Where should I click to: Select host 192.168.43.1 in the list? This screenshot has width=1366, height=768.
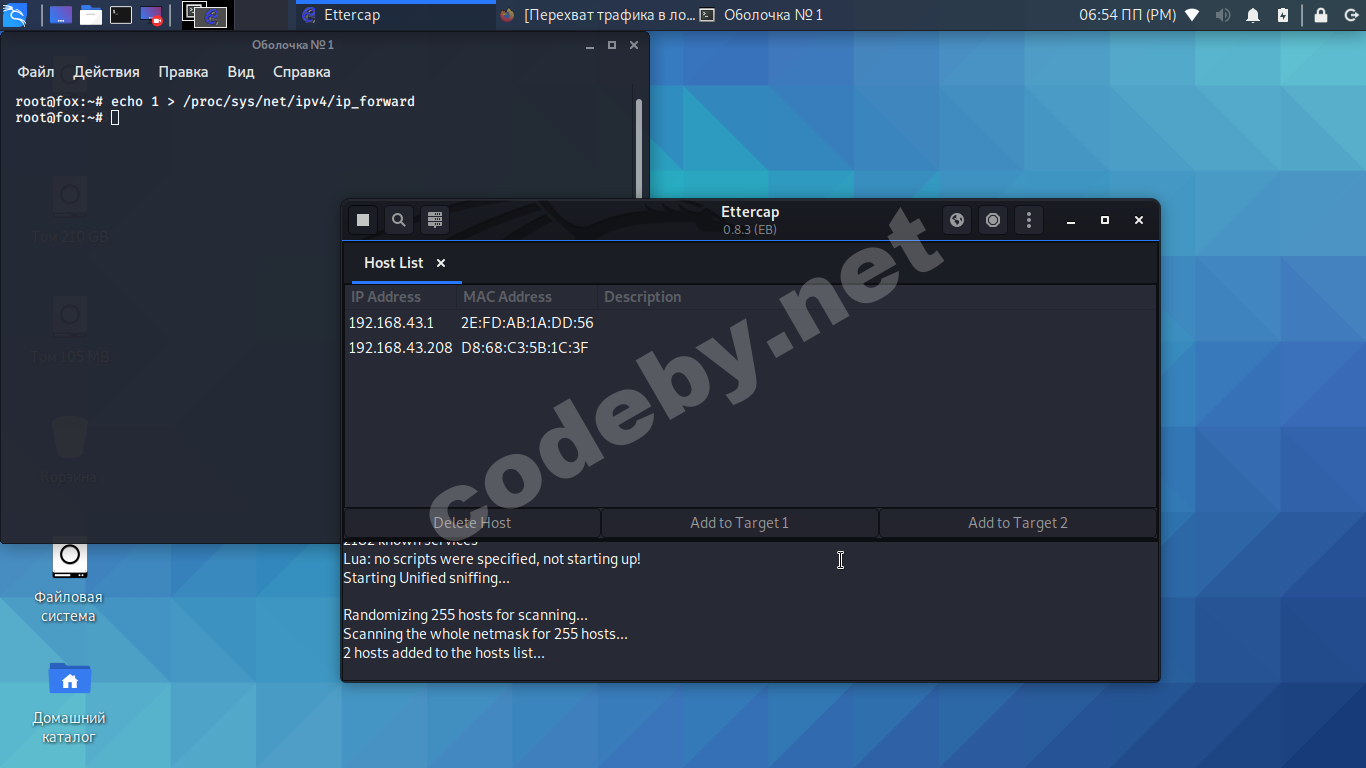click(391, 323)
